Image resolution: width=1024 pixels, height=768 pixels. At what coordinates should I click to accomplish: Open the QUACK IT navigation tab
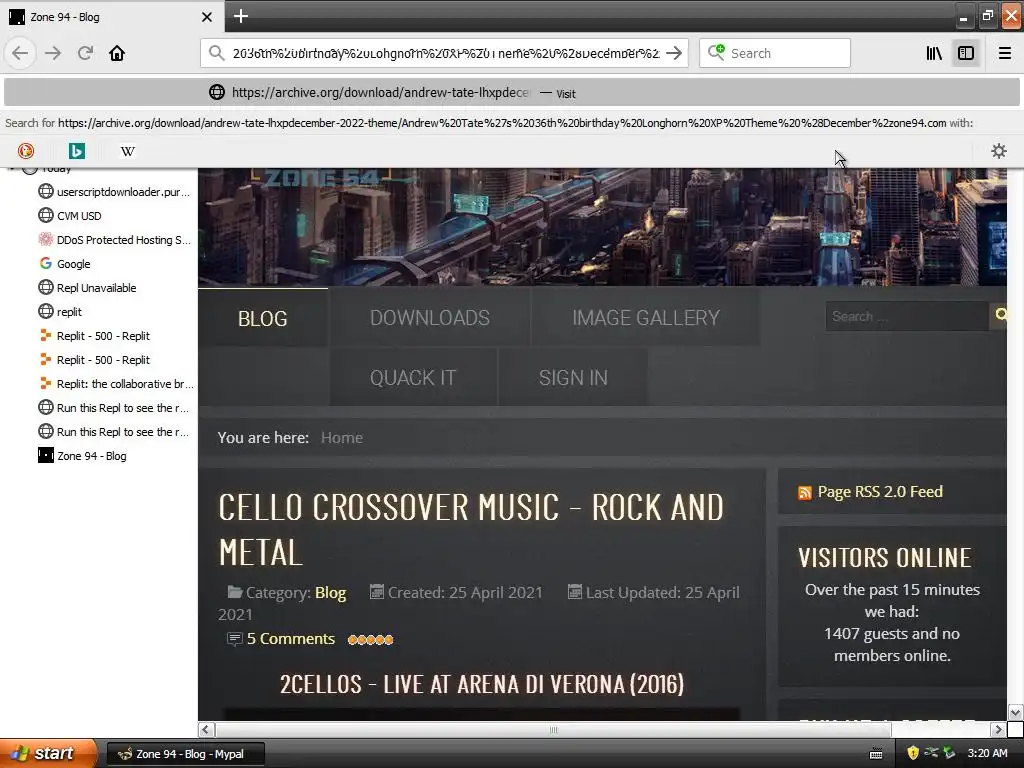point(413,377)
